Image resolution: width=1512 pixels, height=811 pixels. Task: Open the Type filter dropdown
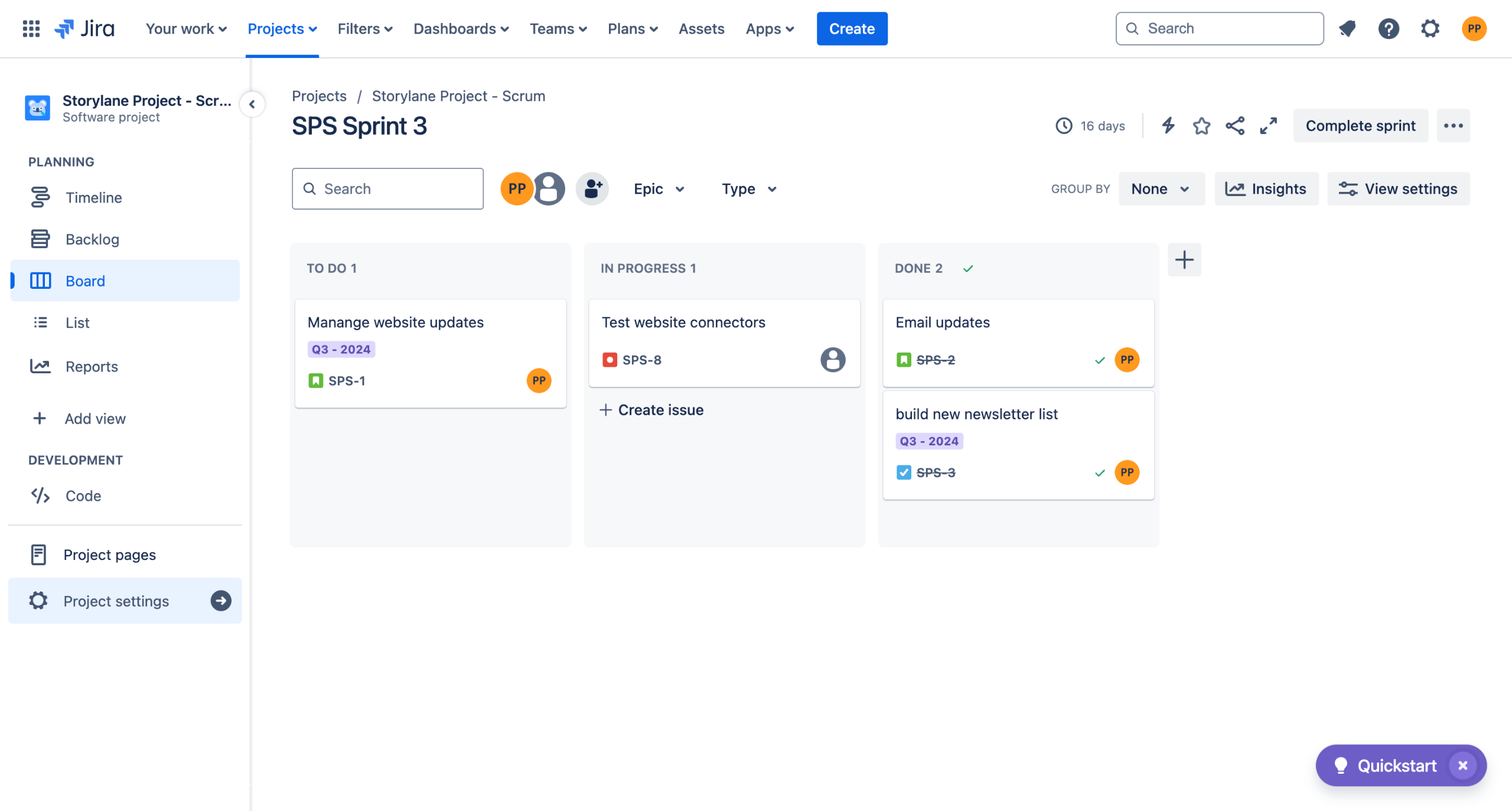click(748, 189)
